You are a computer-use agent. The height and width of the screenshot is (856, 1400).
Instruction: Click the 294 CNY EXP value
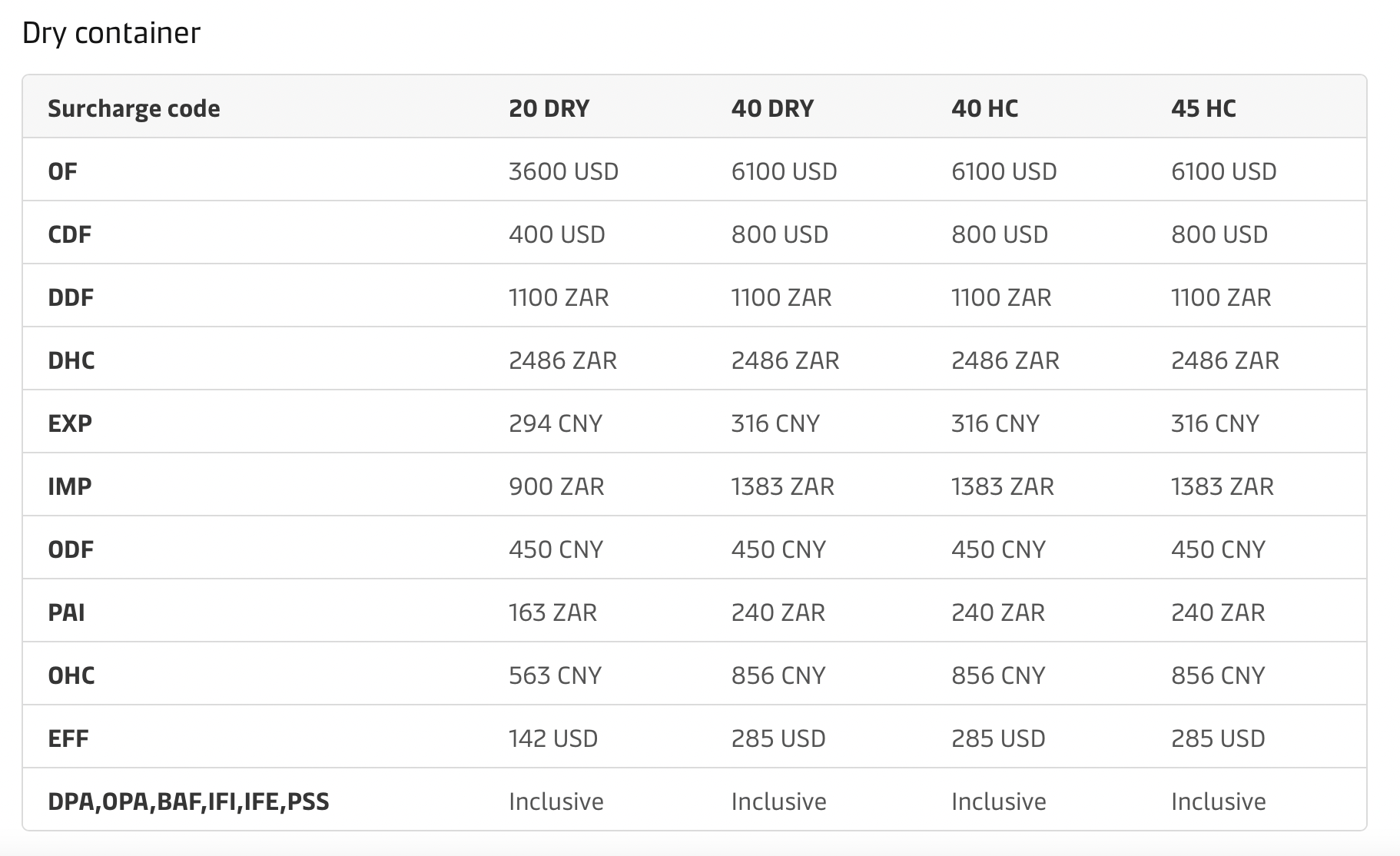[556, 423]
